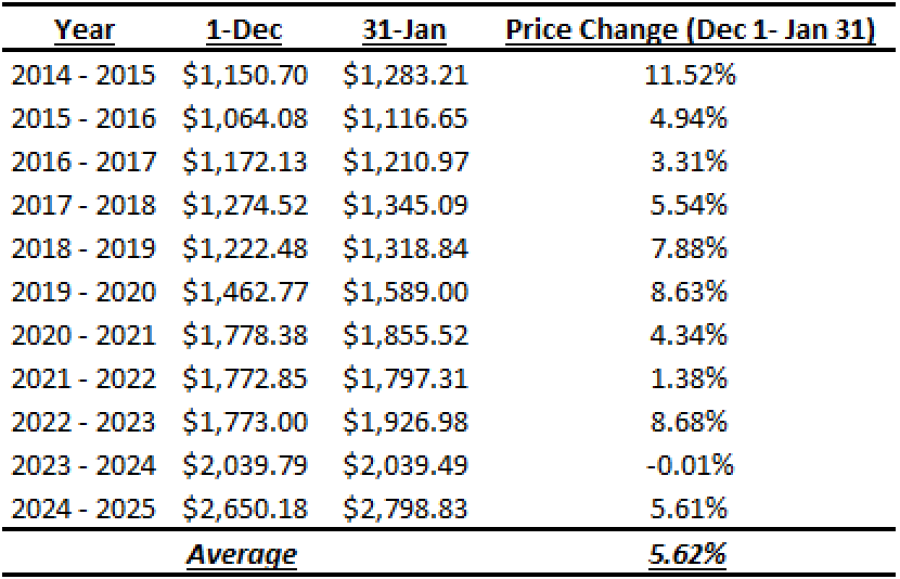Click the Year column header

84,30
